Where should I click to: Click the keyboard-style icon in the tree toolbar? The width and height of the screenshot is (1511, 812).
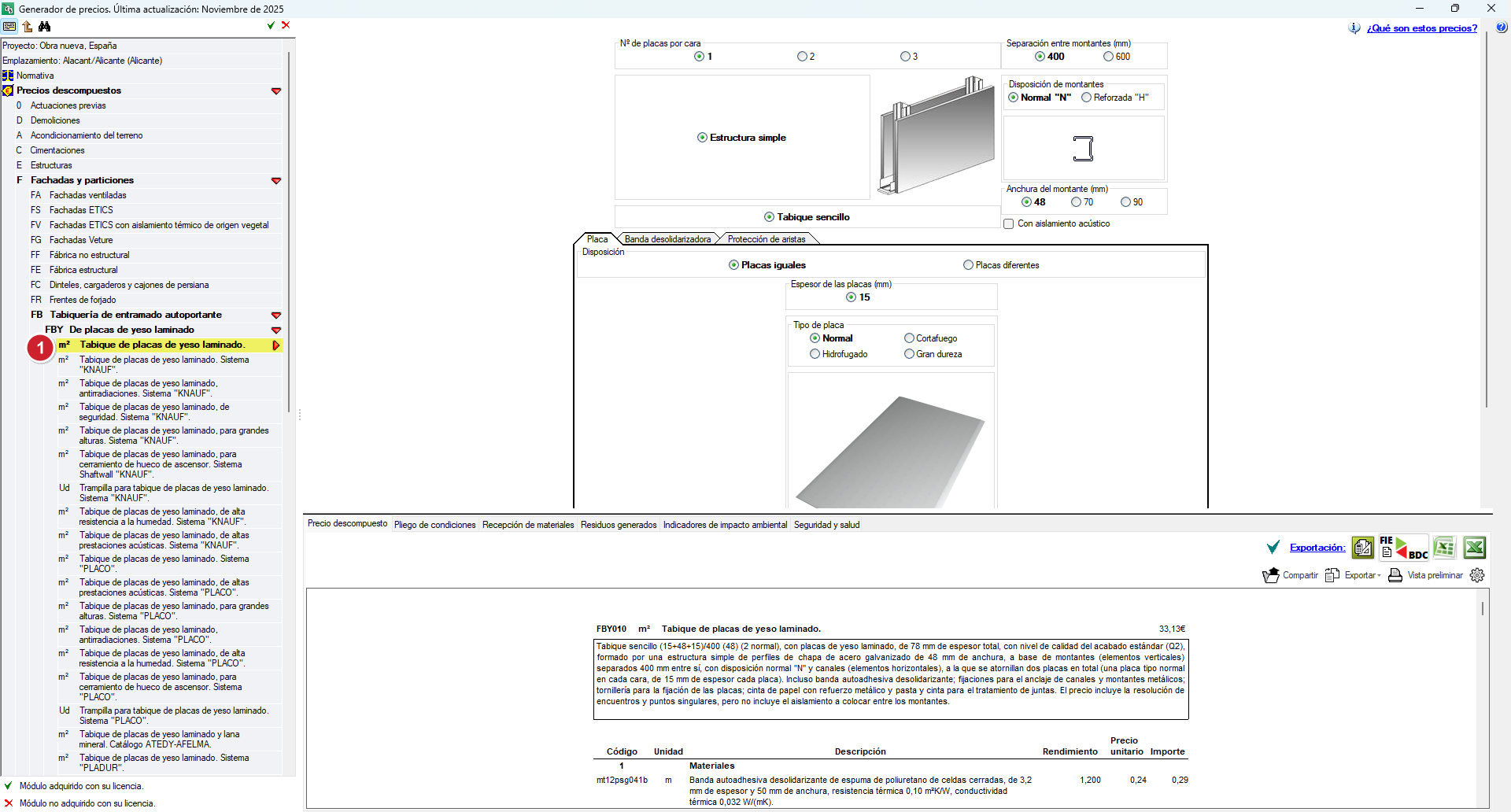point(9,26)
